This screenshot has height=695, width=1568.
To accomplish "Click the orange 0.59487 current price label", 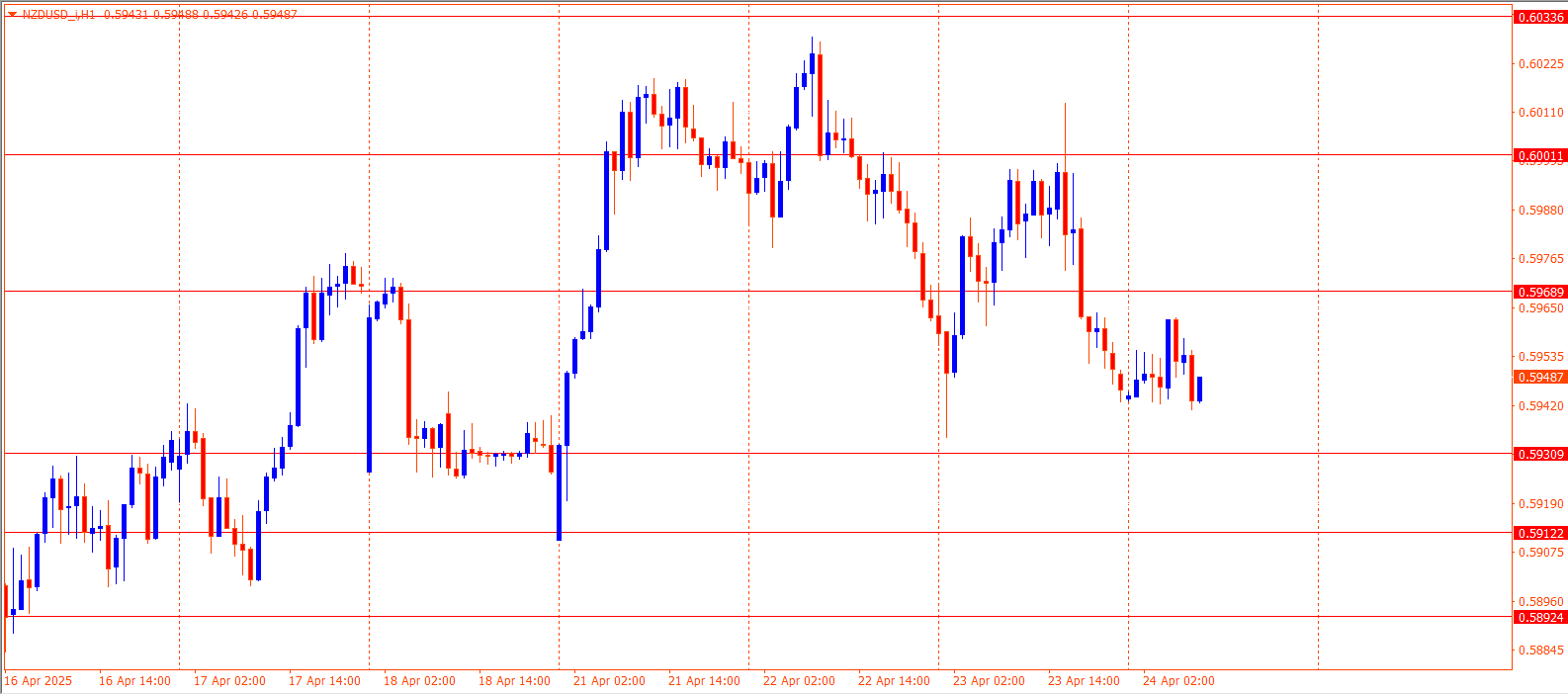I will [x=1540, y=377].
